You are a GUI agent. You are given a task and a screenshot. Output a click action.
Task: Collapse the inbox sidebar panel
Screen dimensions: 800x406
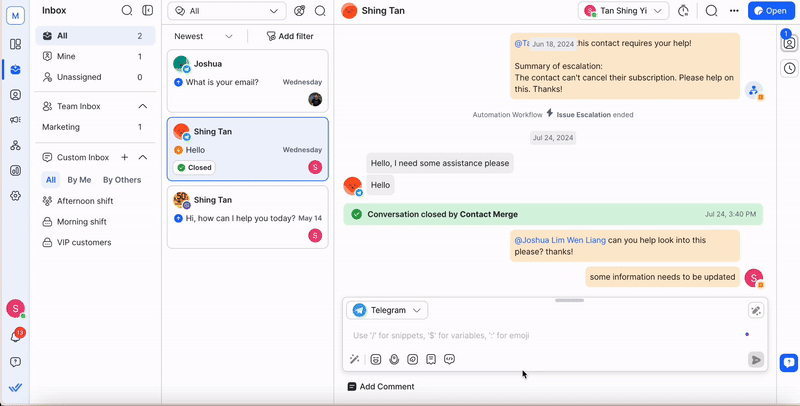(x=148, y=11)
